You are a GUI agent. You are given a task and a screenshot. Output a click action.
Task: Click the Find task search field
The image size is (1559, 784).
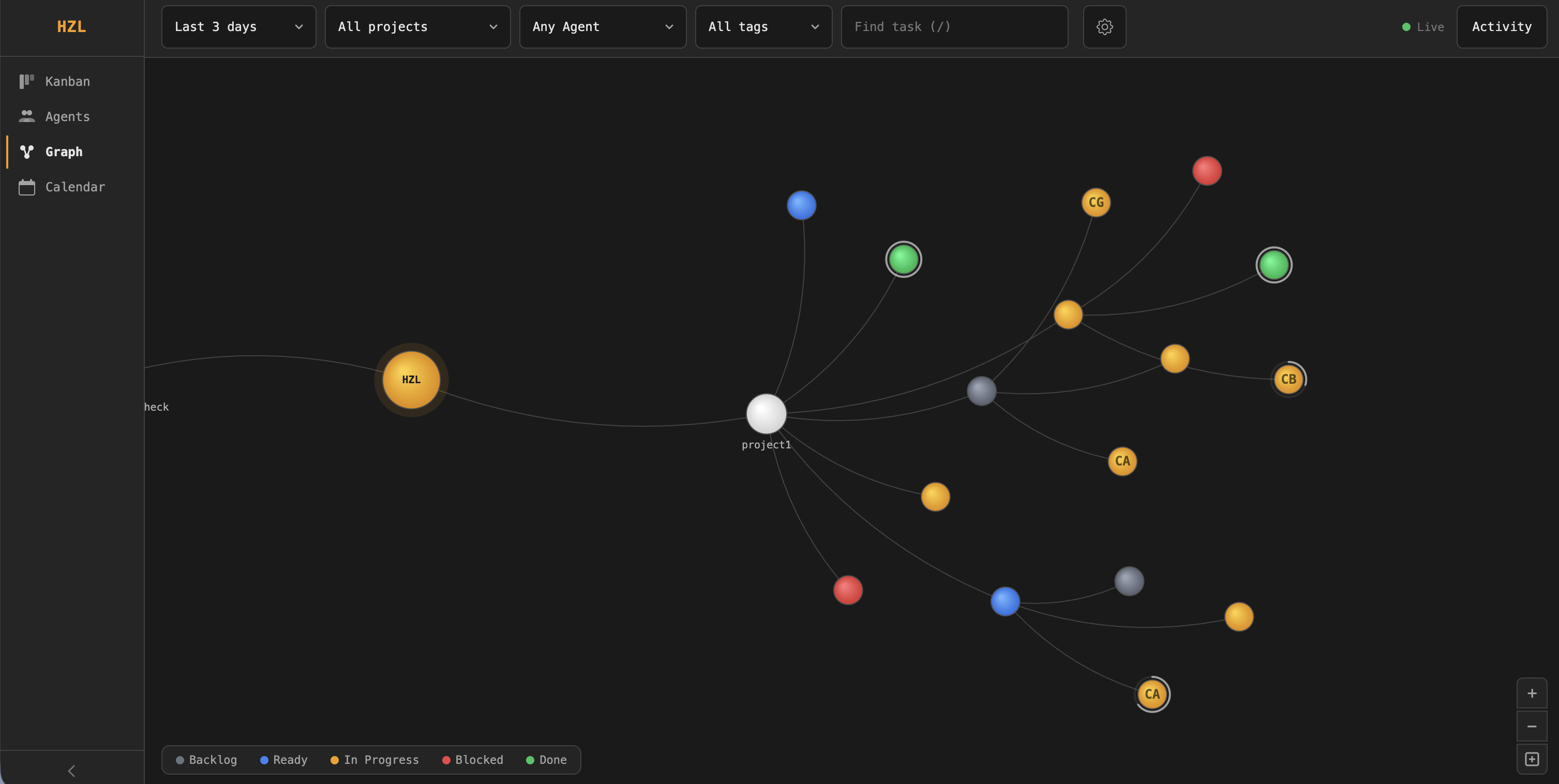click(954, 26)
